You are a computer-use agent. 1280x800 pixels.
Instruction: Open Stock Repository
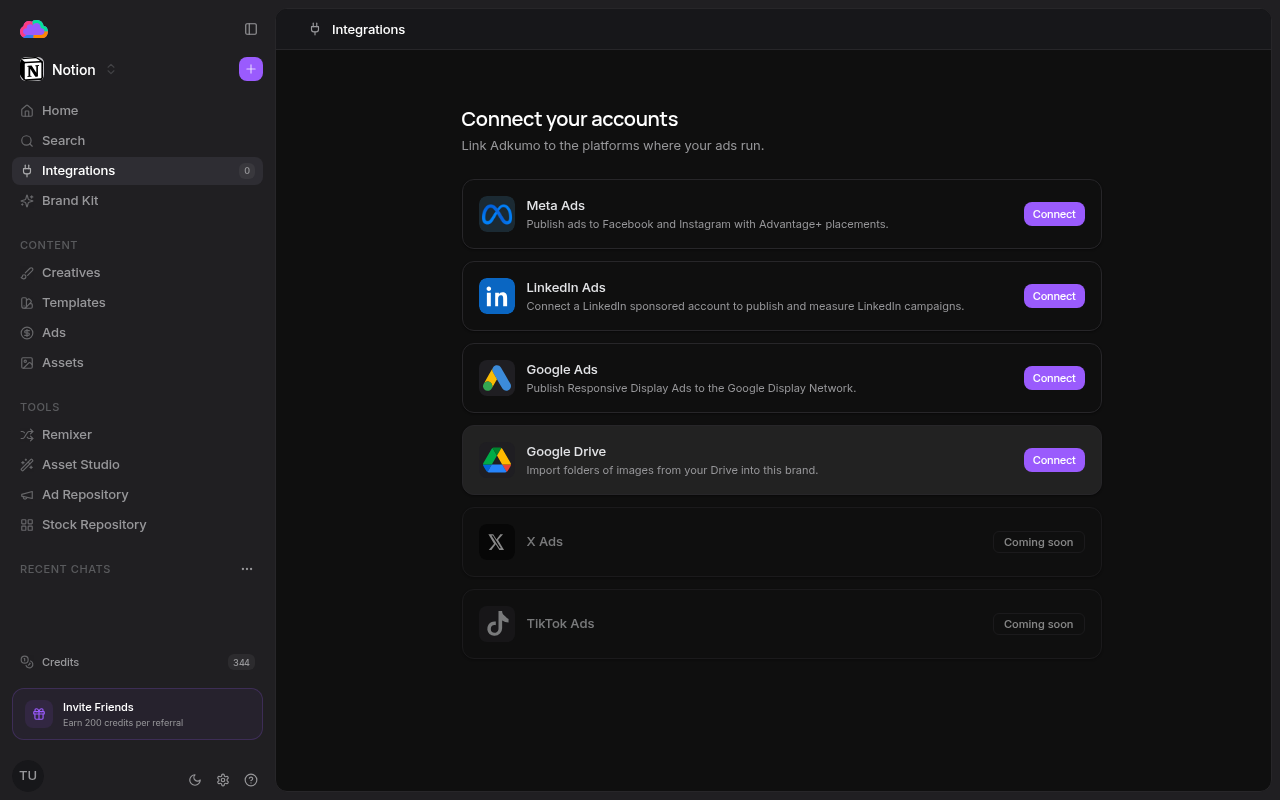(x=137, y=525)
